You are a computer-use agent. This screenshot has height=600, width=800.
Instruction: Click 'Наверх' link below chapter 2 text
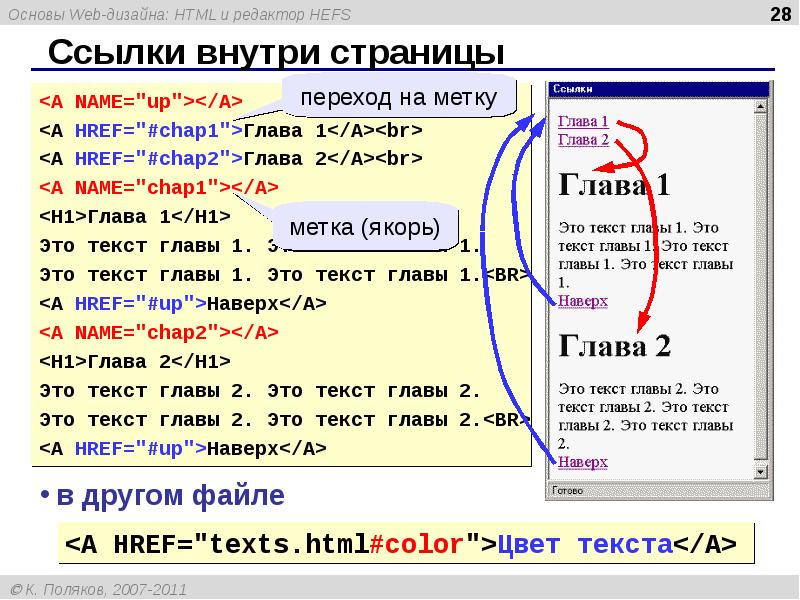click(582, 462)
